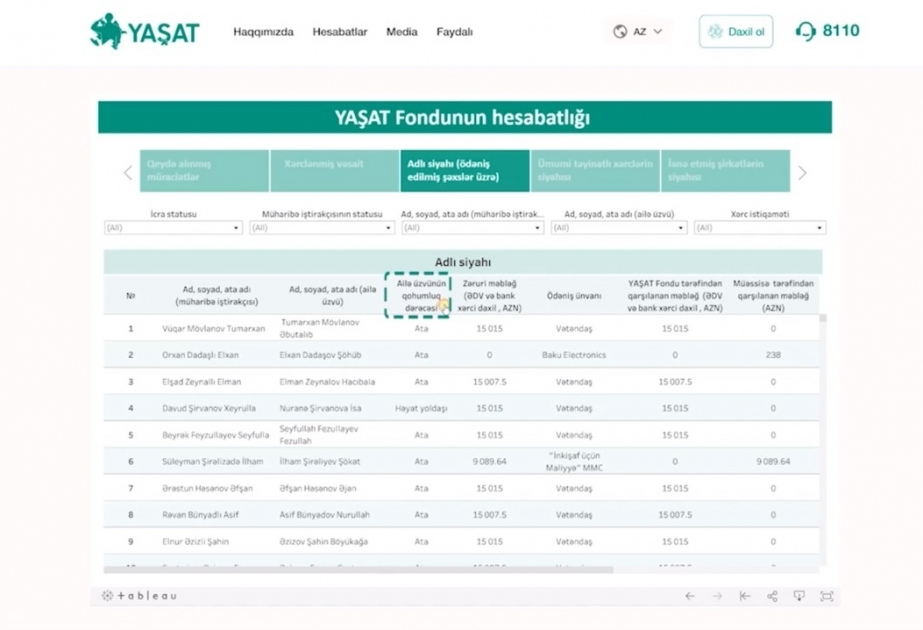Screen dimensions: 923x630
Task: Click the right carousel arrow for tabs
Action: [802, 173]
